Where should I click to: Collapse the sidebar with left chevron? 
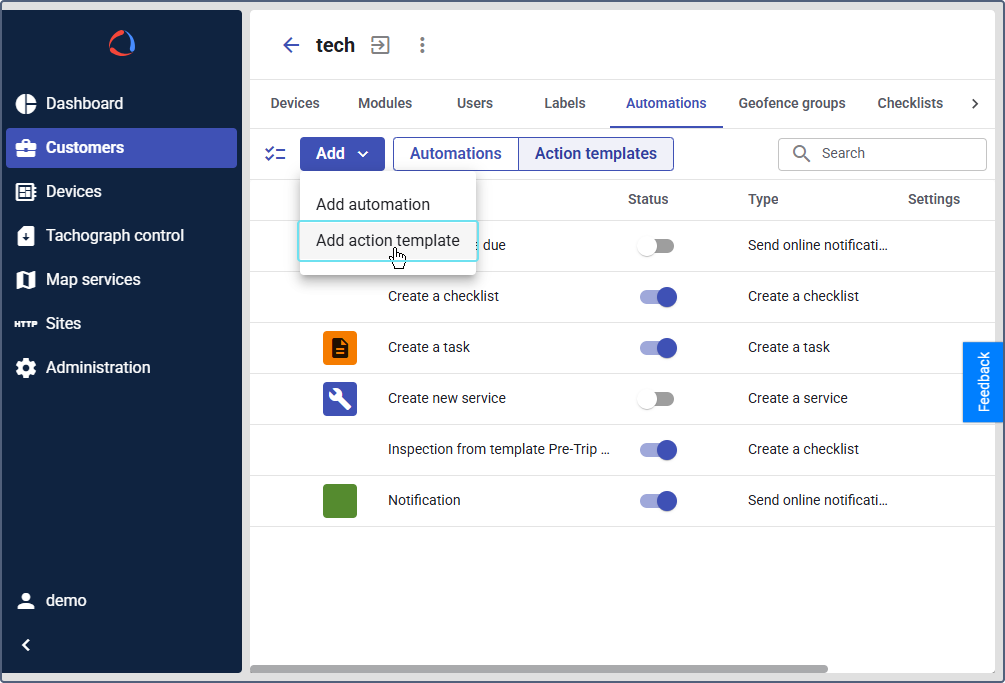click(27, 645)
